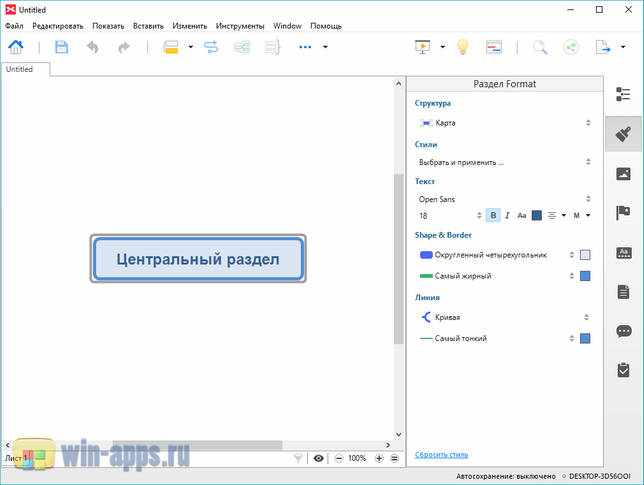
Task: Start presentation mode icon
Action: pos(423,47)
